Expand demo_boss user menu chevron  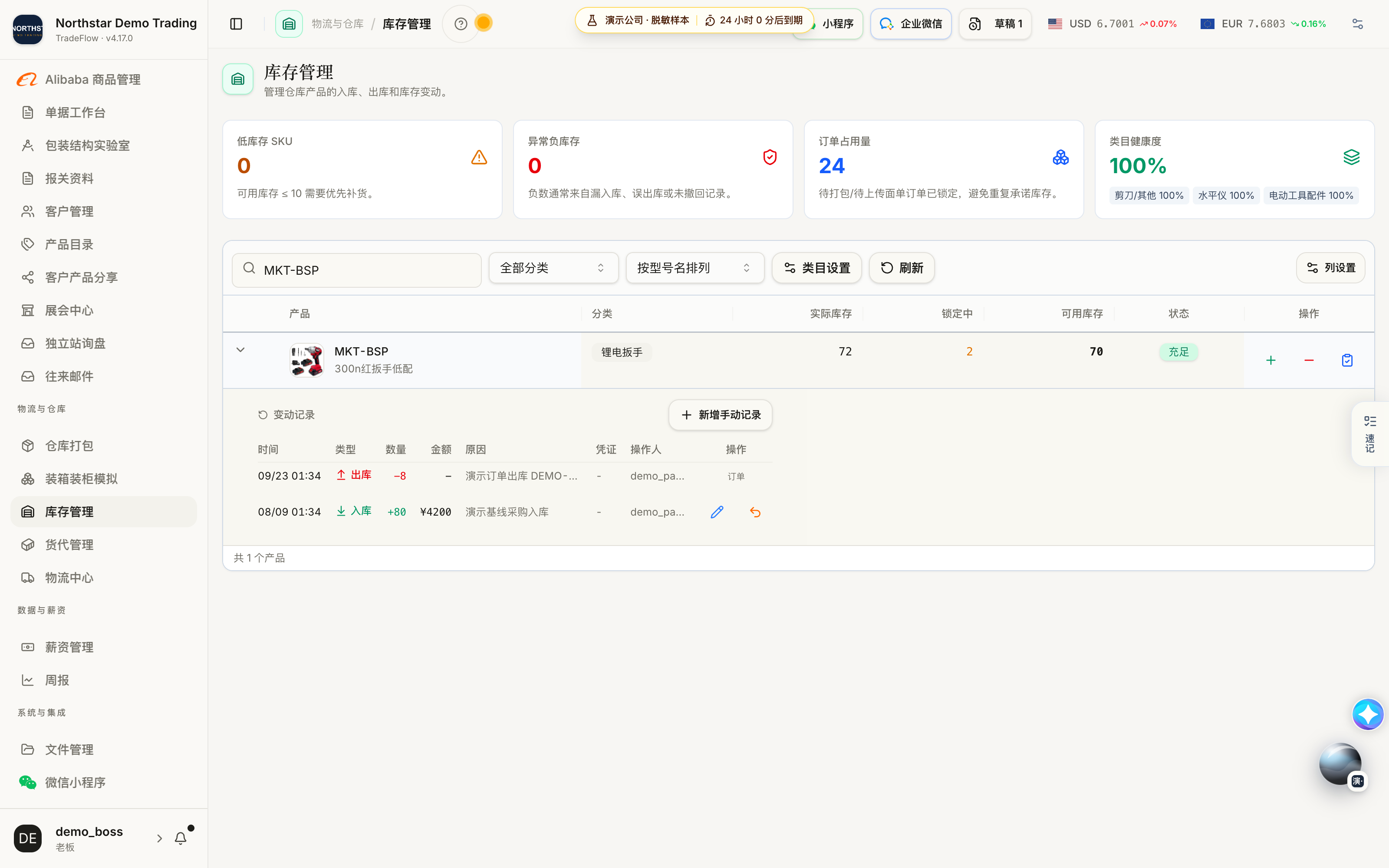(160, 838)
